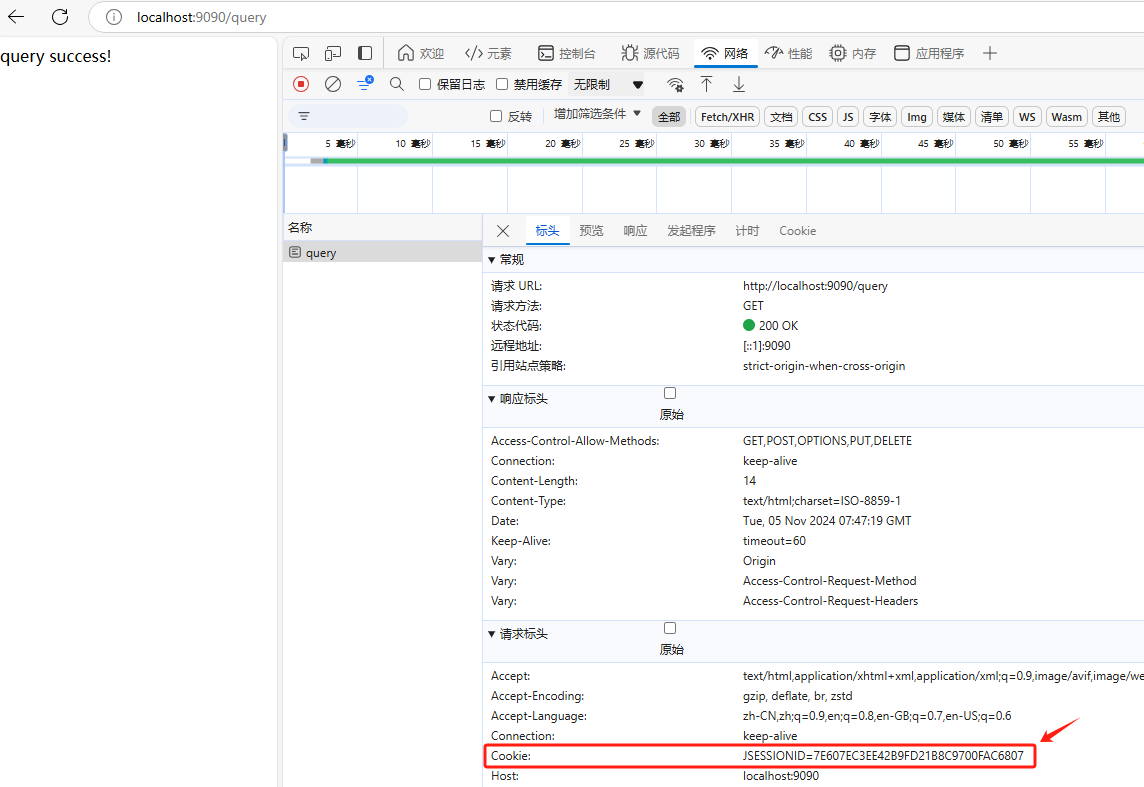Filter requests by 清单 manifest

click(992, 117)
